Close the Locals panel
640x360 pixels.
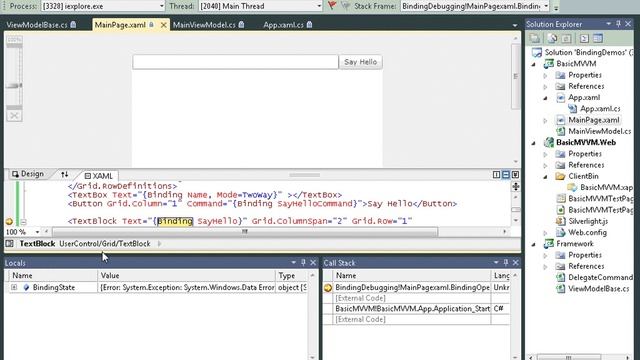click(x=313, y=262)
